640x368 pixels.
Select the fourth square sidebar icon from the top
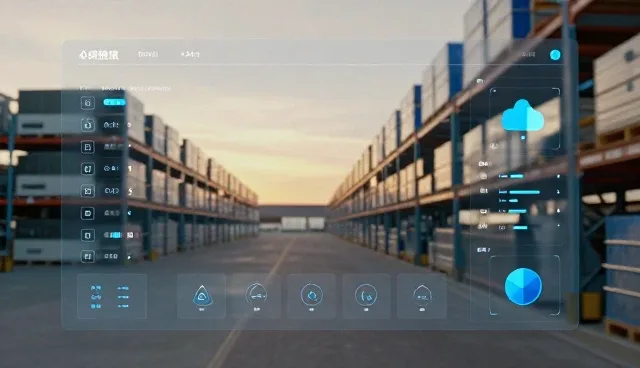pyautogui.click(x=88, y=169)
